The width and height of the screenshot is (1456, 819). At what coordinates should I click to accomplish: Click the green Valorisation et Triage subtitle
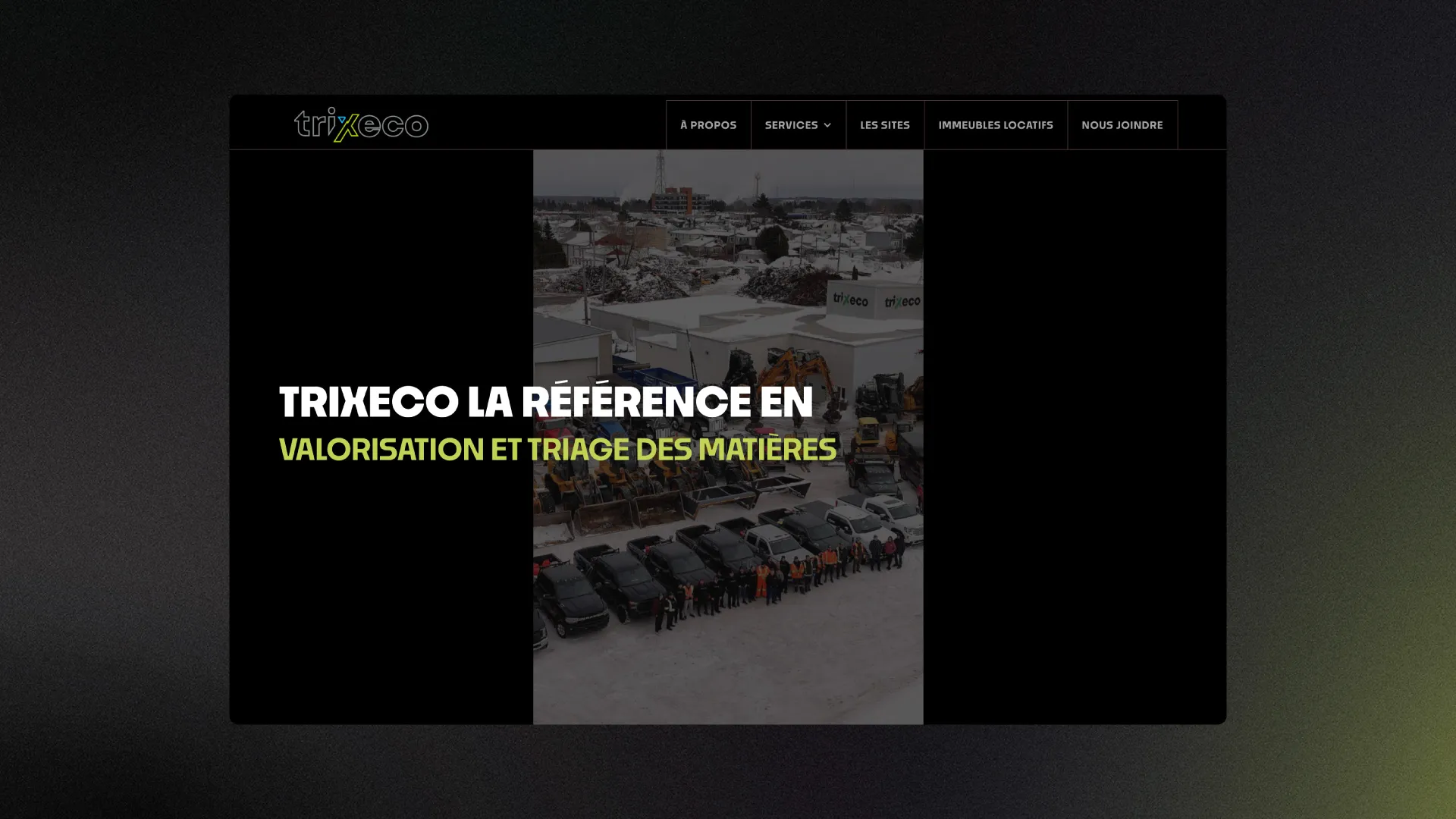(557, 450)
